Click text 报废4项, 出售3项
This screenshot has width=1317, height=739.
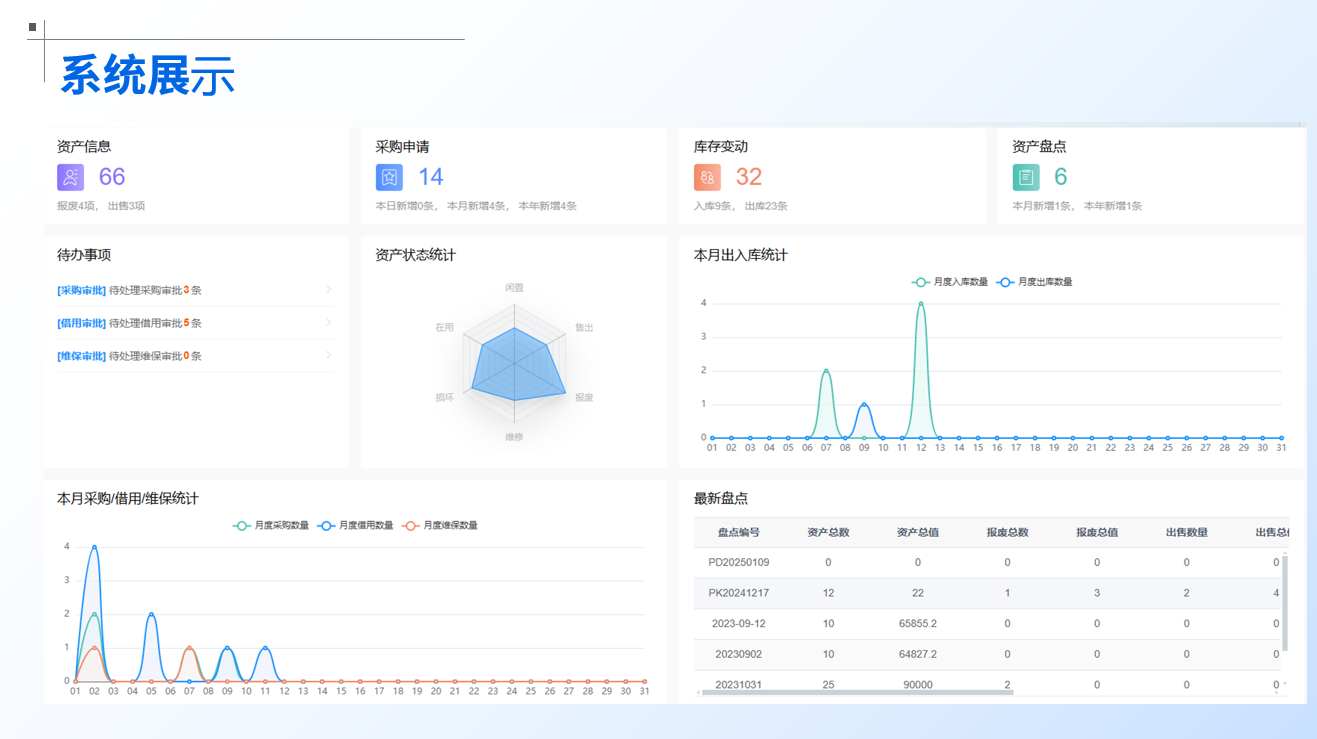(x=101, y=206)
